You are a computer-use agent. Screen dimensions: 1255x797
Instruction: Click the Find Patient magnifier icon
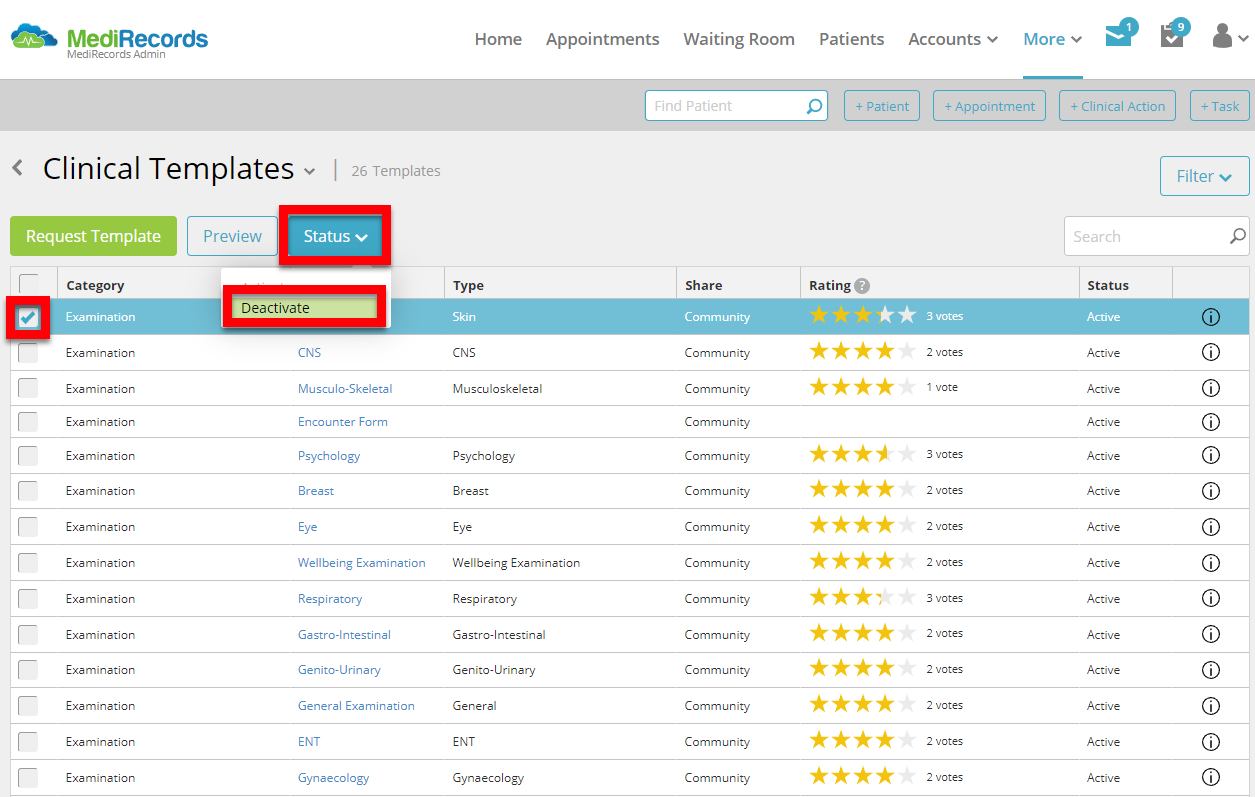pyautogui.click(x=814, y=106)
